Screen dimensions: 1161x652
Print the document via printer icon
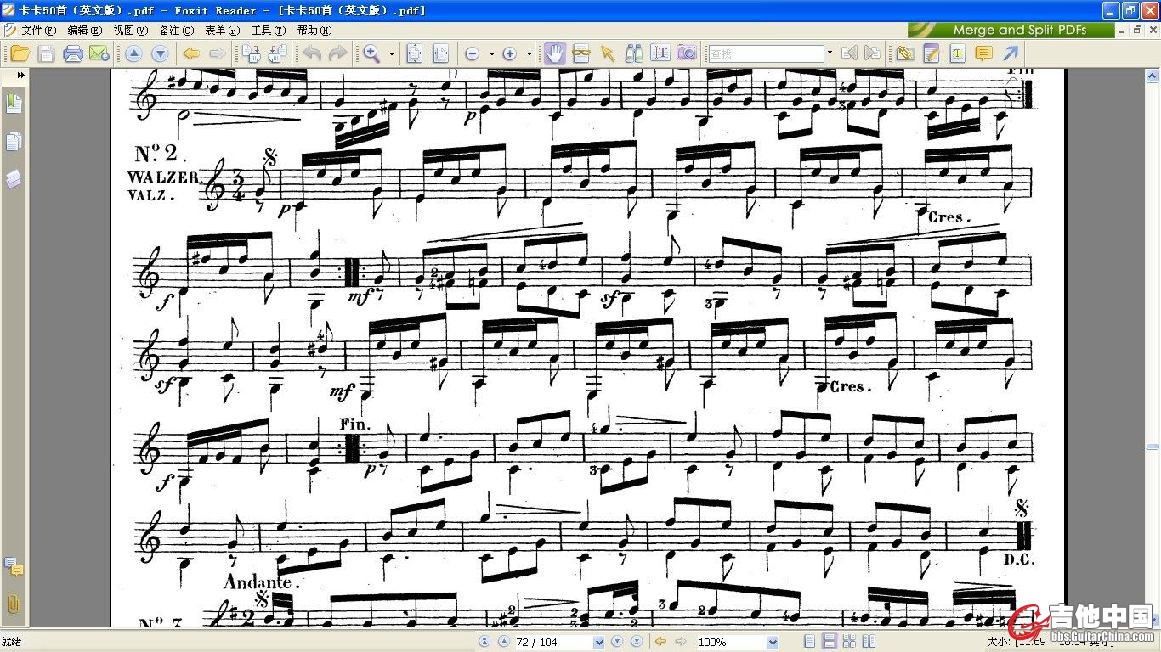73,53
